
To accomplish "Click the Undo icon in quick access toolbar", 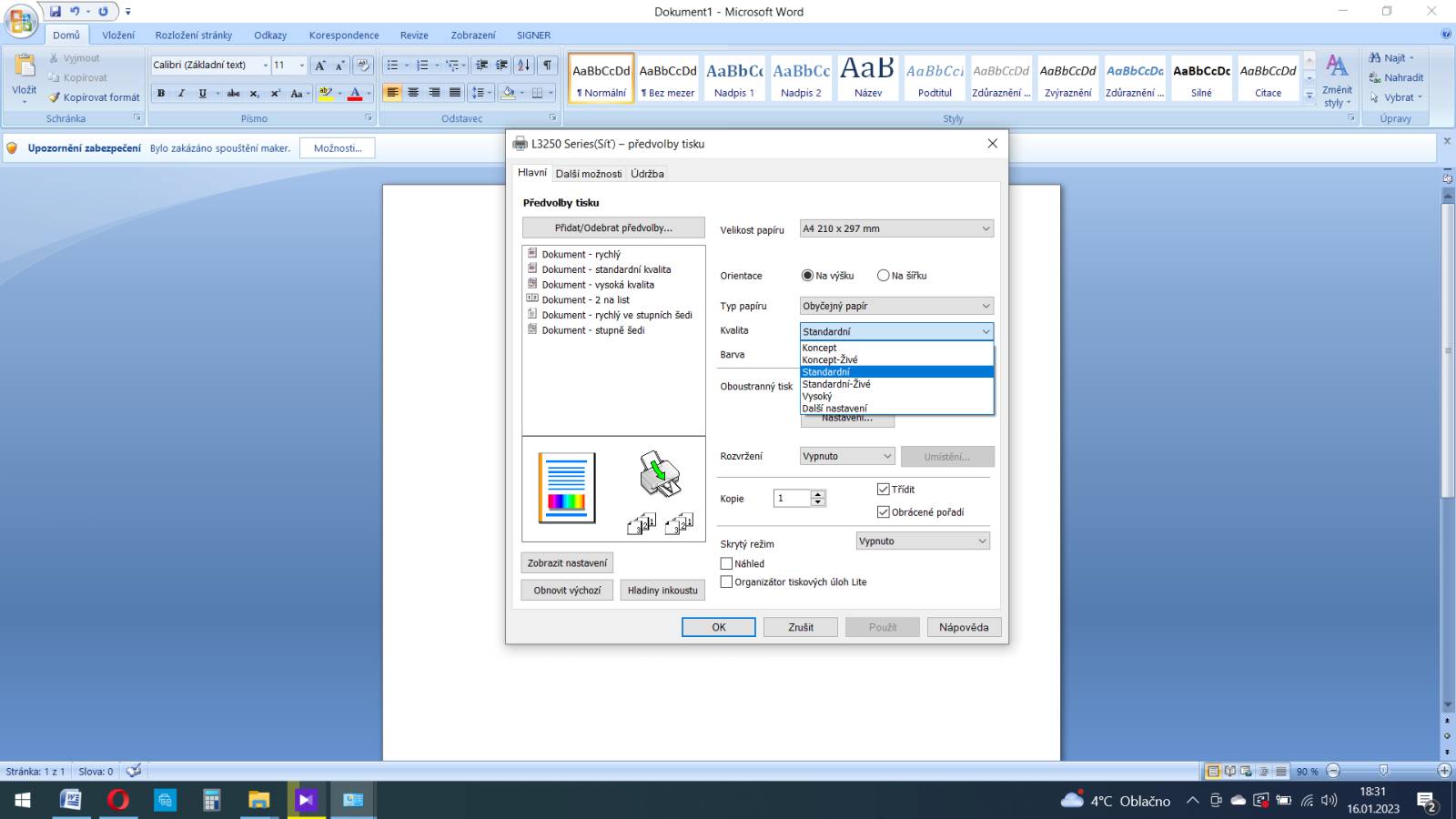I will [x=76, y=12].
